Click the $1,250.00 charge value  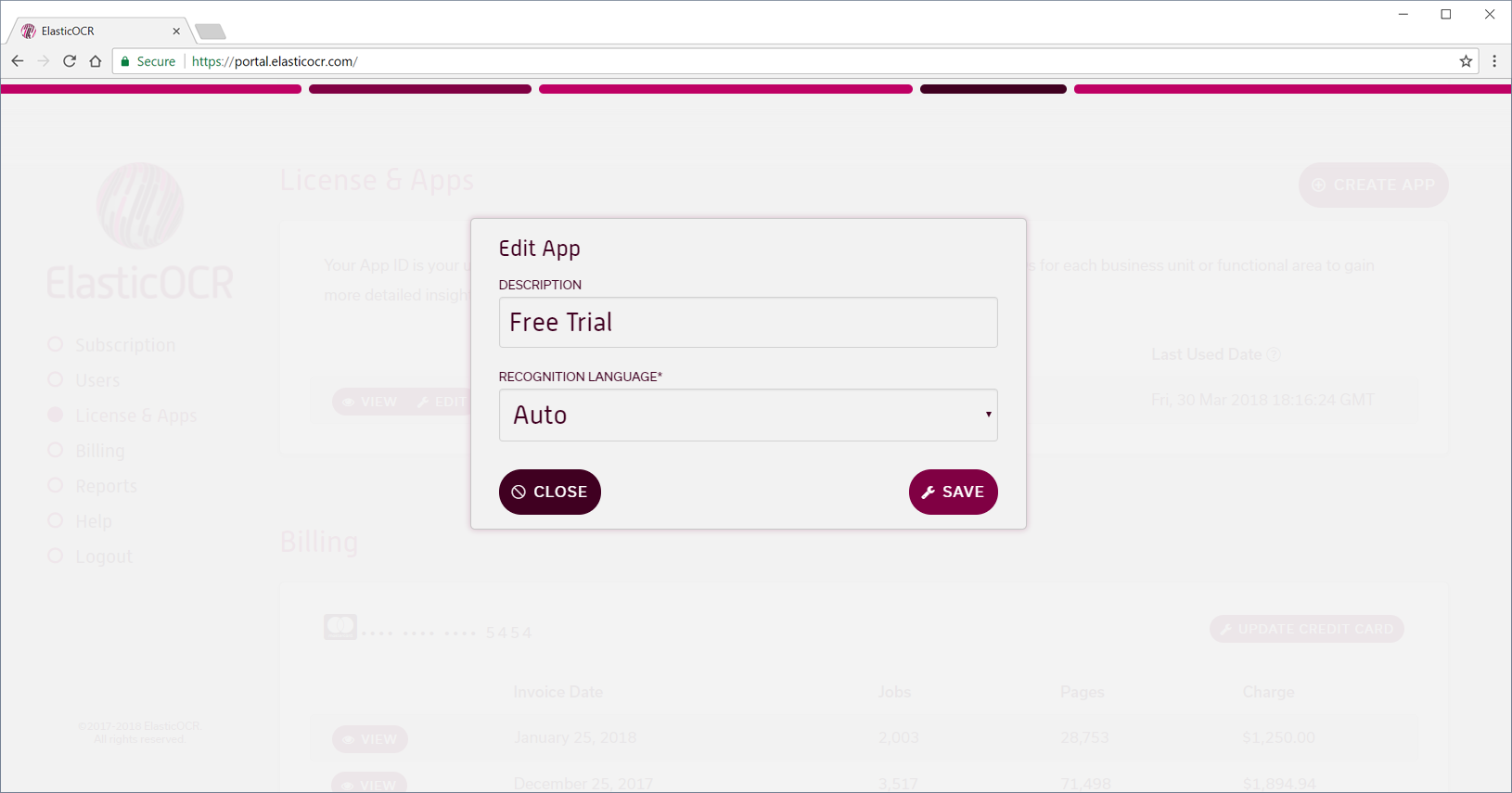1278,737
